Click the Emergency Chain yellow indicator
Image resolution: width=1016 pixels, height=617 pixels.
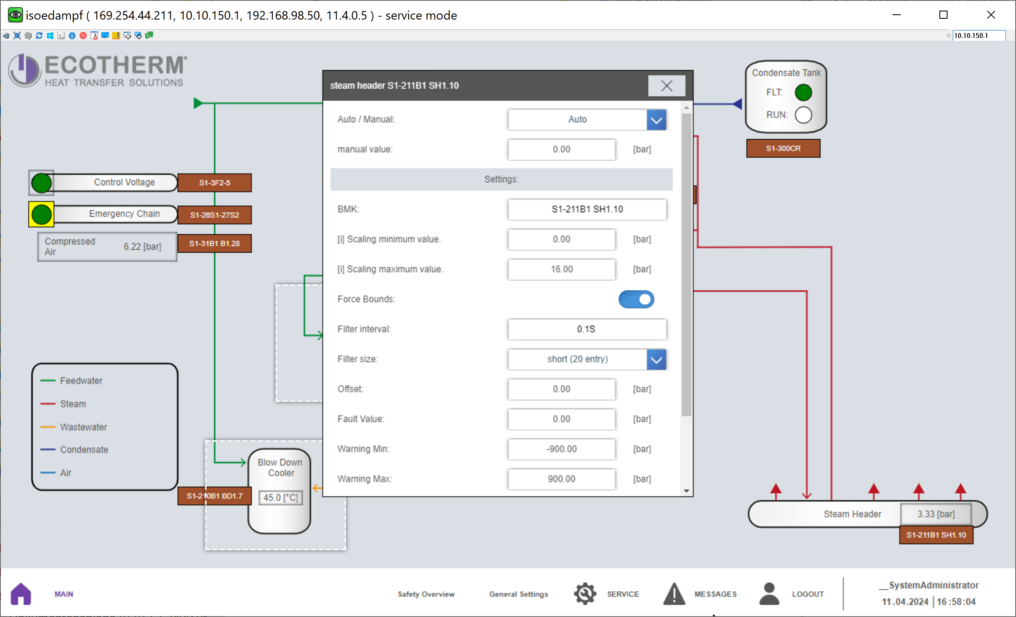(x=41, y=214)
